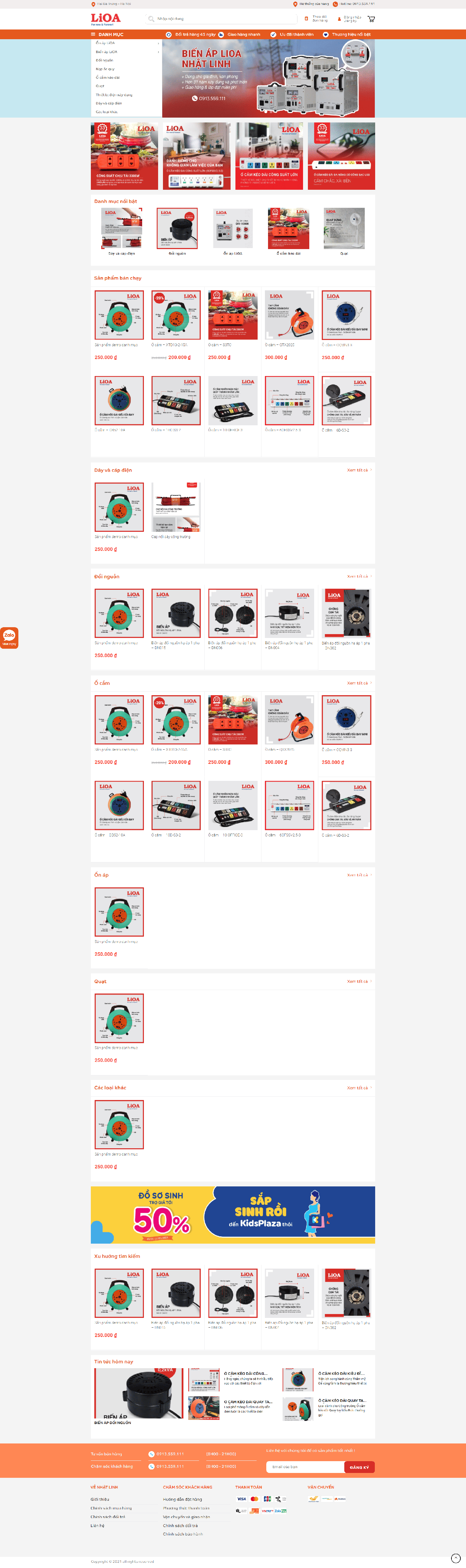This screenshot has width=466, height=1568.
Task: Expand the Biến áp LiOA submenu arrow
Action: pos(158,52)
